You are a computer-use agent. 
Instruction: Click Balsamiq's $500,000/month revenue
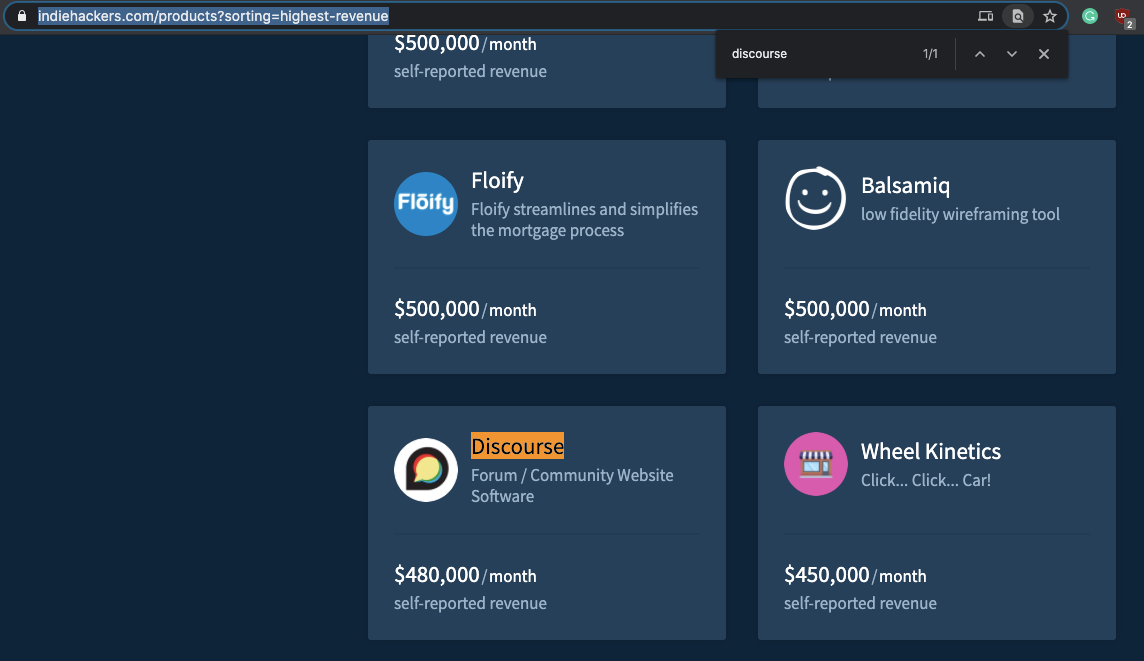click(855, 309)
